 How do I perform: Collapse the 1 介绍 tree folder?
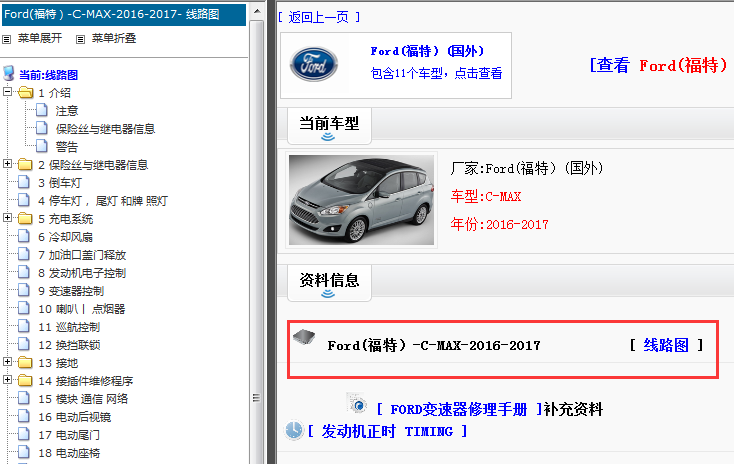[7, 92]
